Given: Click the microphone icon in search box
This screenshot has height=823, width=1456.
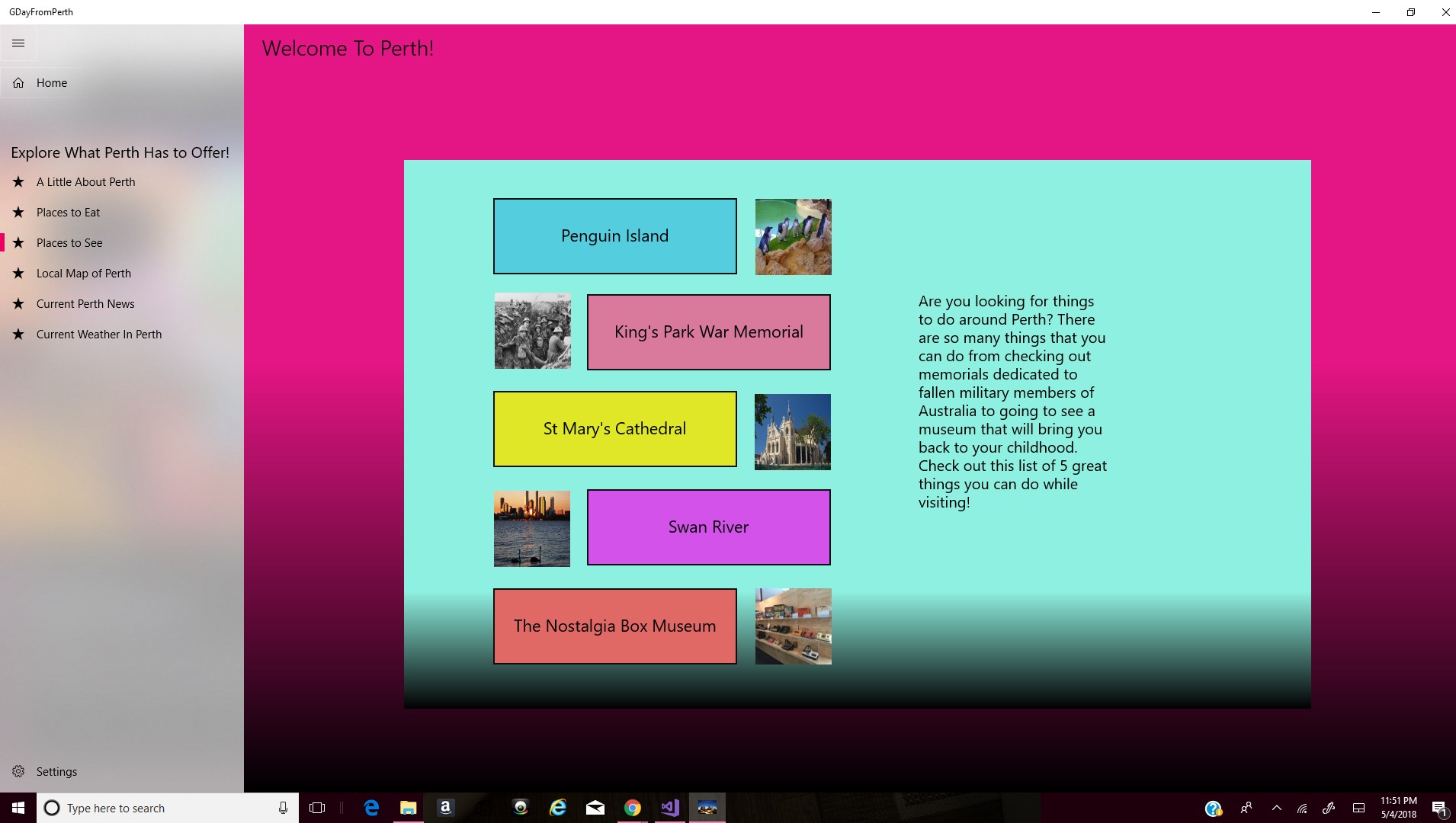Looking at the screenshot, I should point(283,808).
